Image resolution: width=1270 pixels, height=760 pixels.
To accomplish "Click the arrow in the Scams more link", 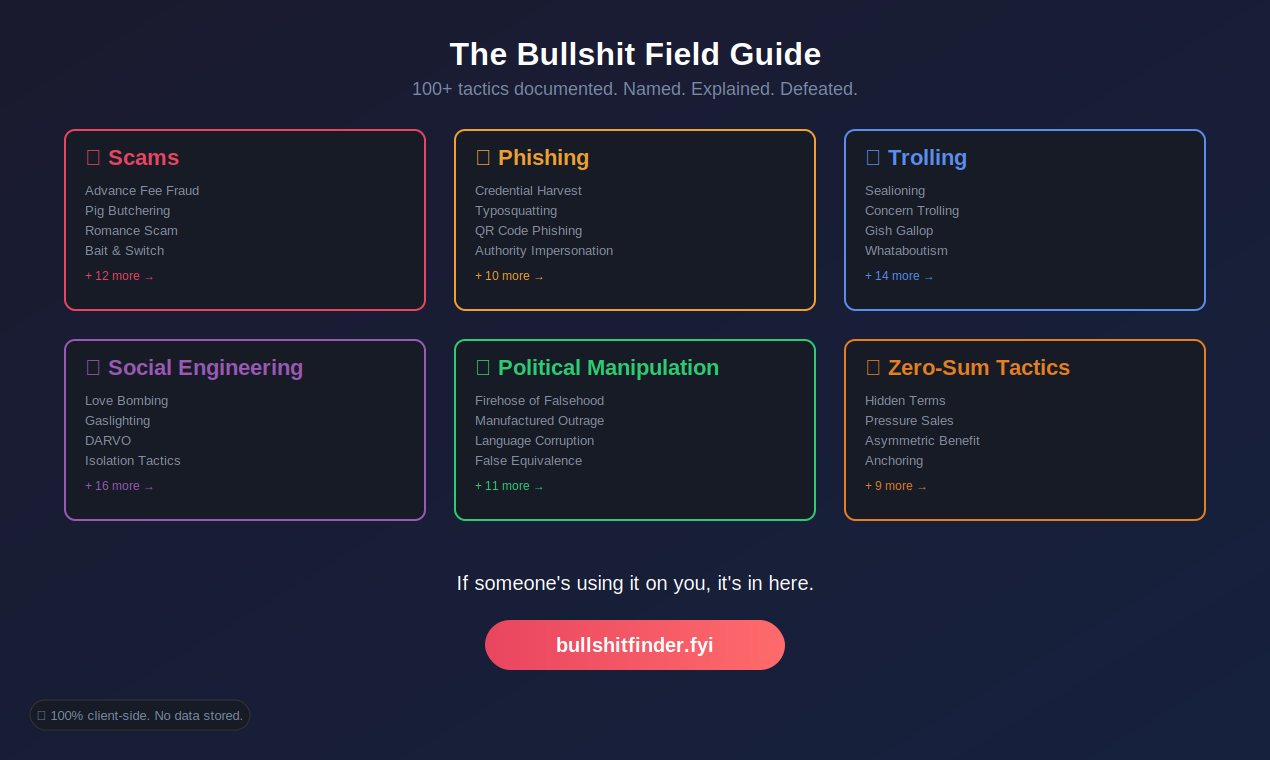I will coord(148,275).
